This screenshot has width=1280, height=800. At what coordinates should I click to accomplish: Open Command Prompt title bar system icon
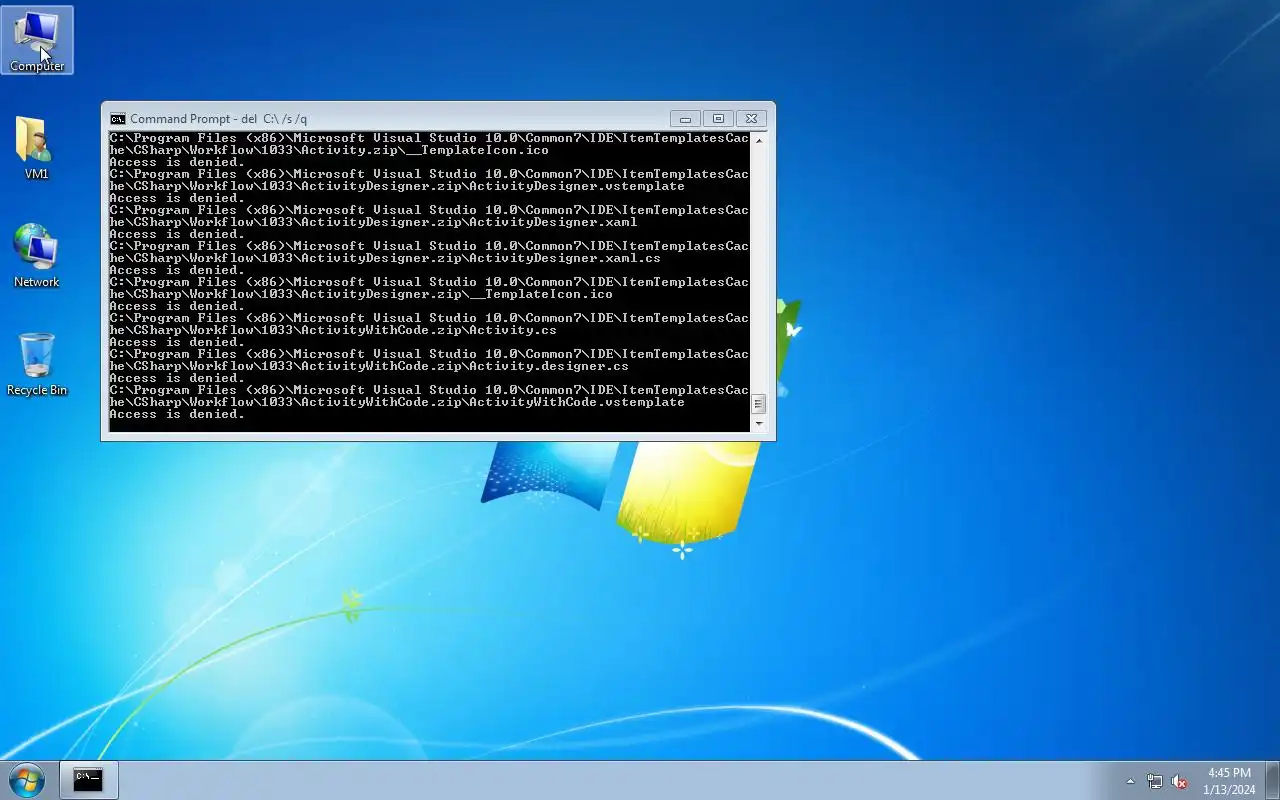click(x=118, y=118)
